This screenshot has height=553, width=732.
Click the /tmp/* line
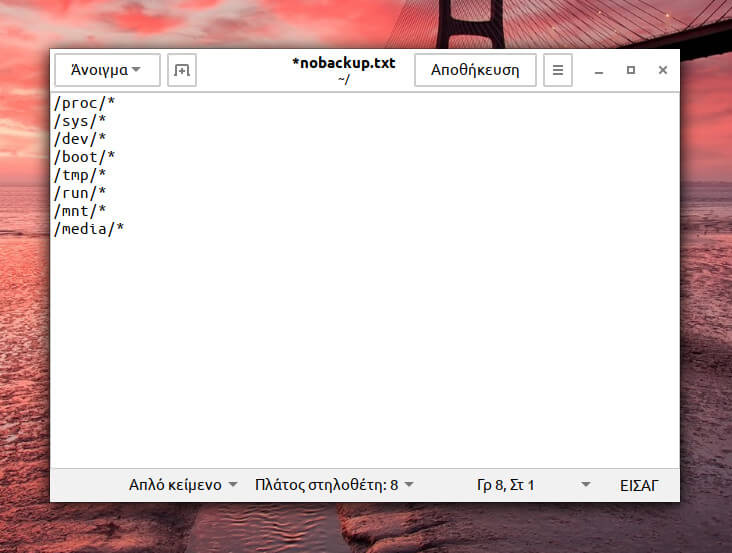tap(80, 175)
